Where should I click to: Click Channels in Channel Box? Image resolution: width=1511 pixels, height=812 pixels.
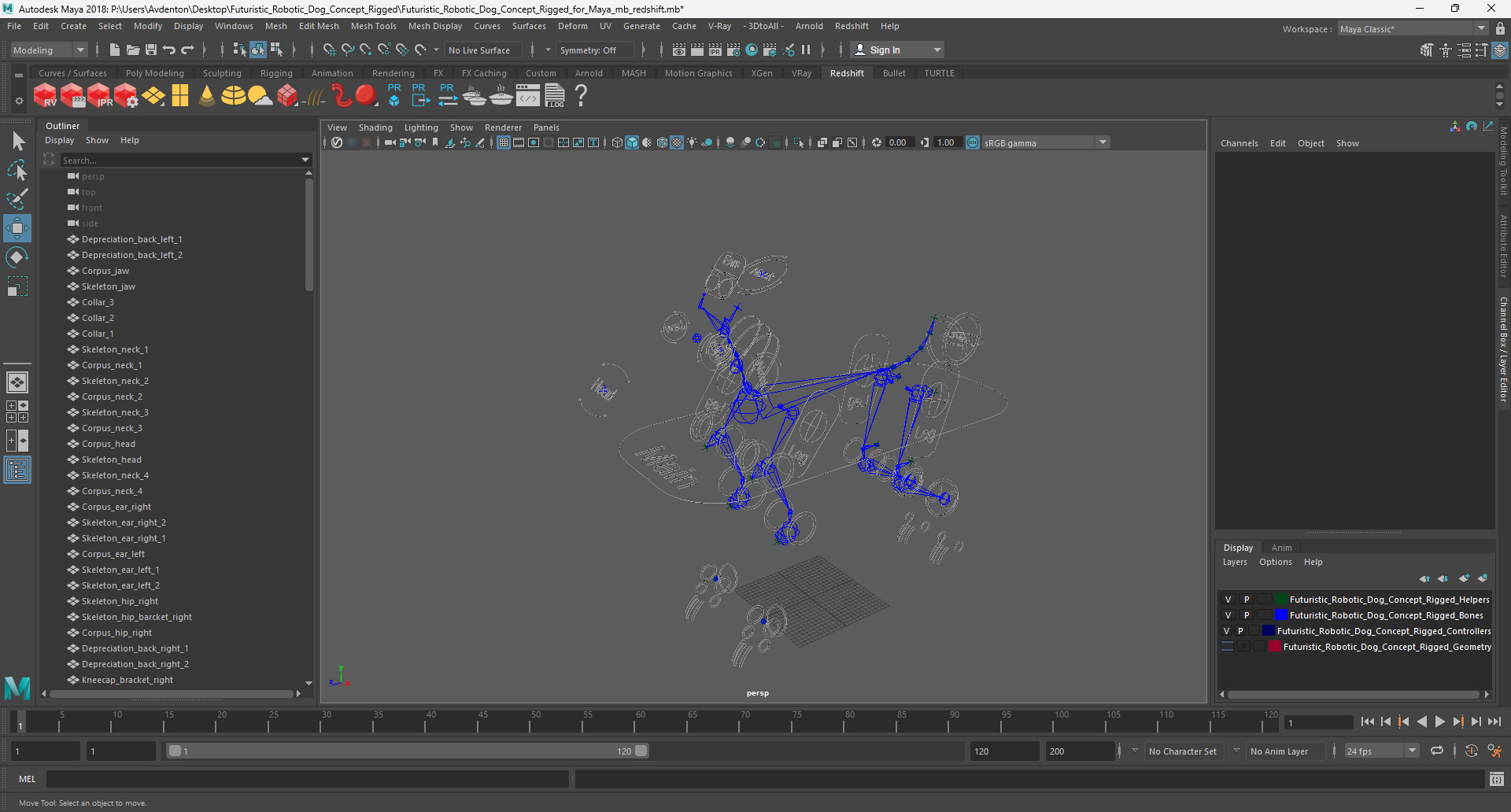click(x=1239, y=143)
